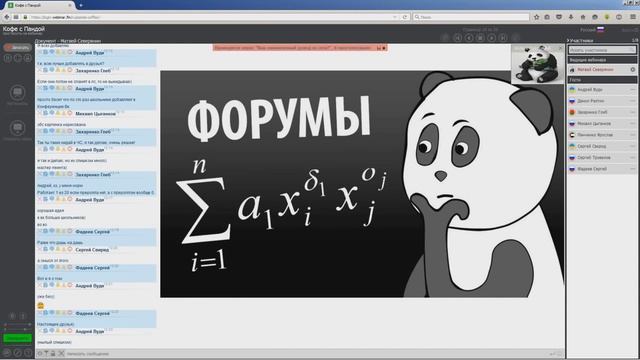Click the Гости section header

pyautogui.click(x=602, y=80)
